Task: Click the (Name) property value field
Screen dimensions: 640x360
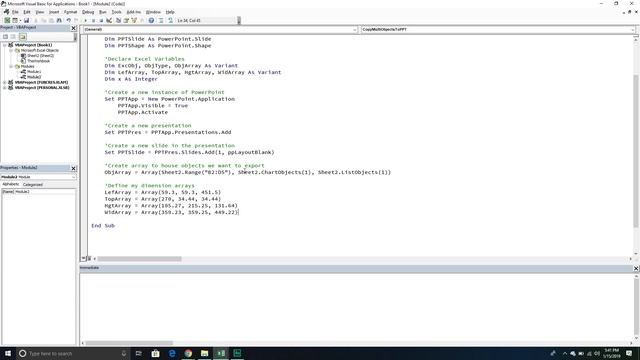Action: click(45, 191)
